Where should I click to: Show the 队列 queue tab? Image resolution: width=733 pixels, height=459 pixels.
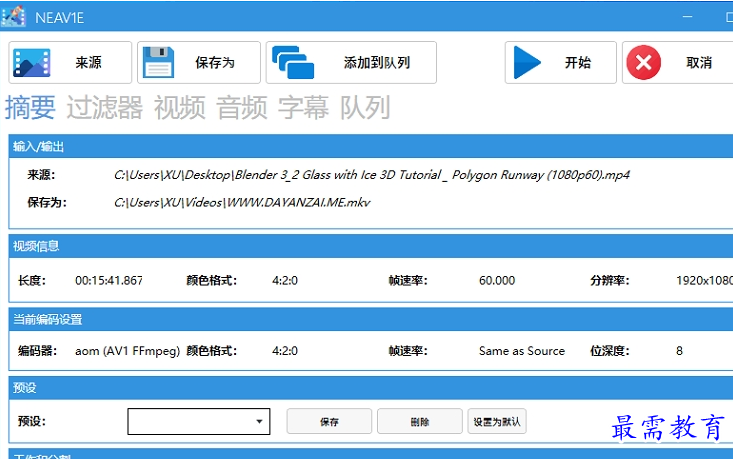pos(364,107)
